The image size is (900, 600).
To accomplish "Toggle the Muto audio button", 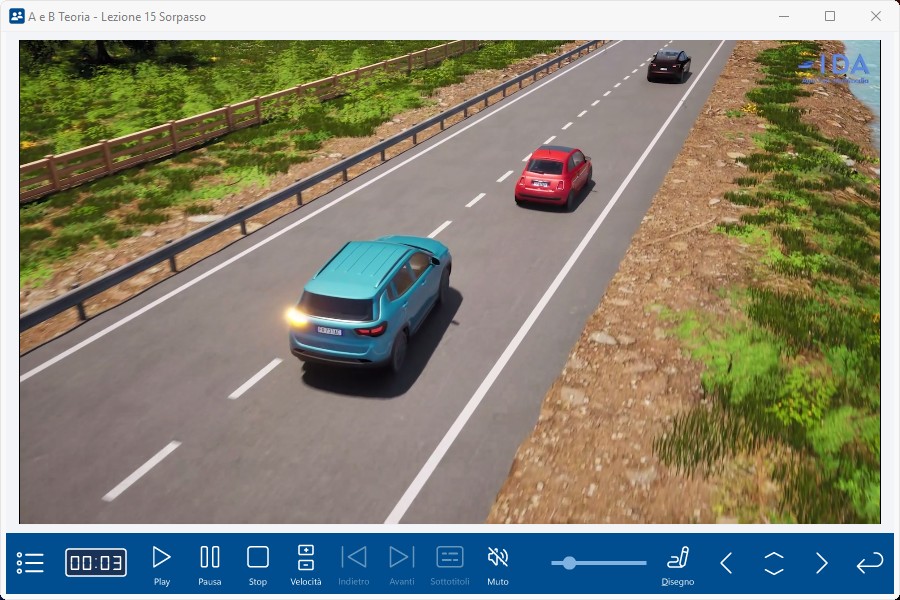I will [498, 564].
